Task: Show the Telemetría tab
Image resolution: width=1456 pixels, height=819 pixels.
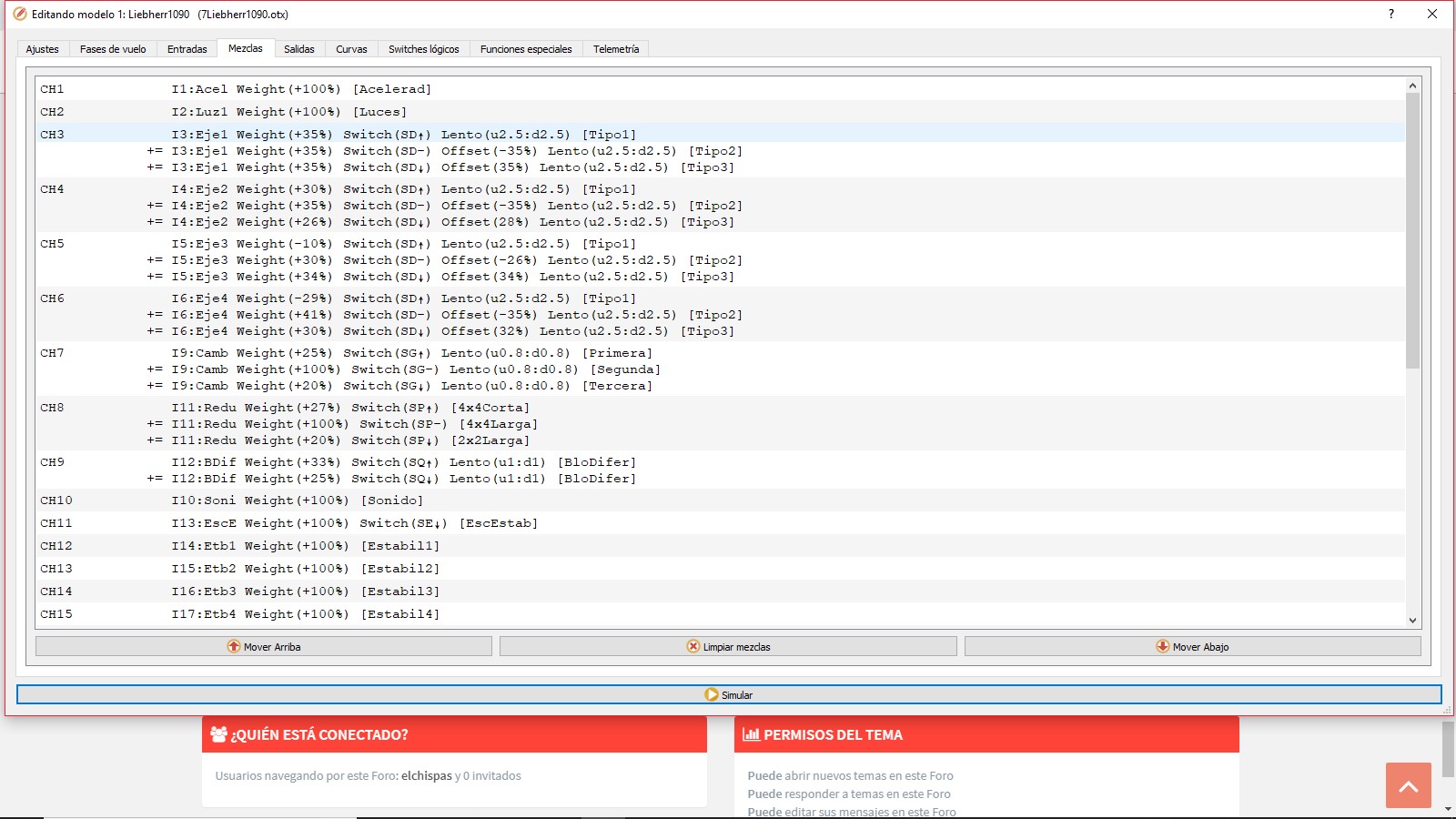Action: [x=616, y=49]
